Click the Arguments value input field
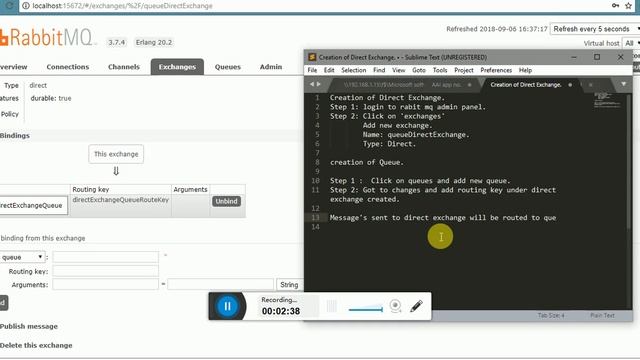 click(x=220, y=284)
